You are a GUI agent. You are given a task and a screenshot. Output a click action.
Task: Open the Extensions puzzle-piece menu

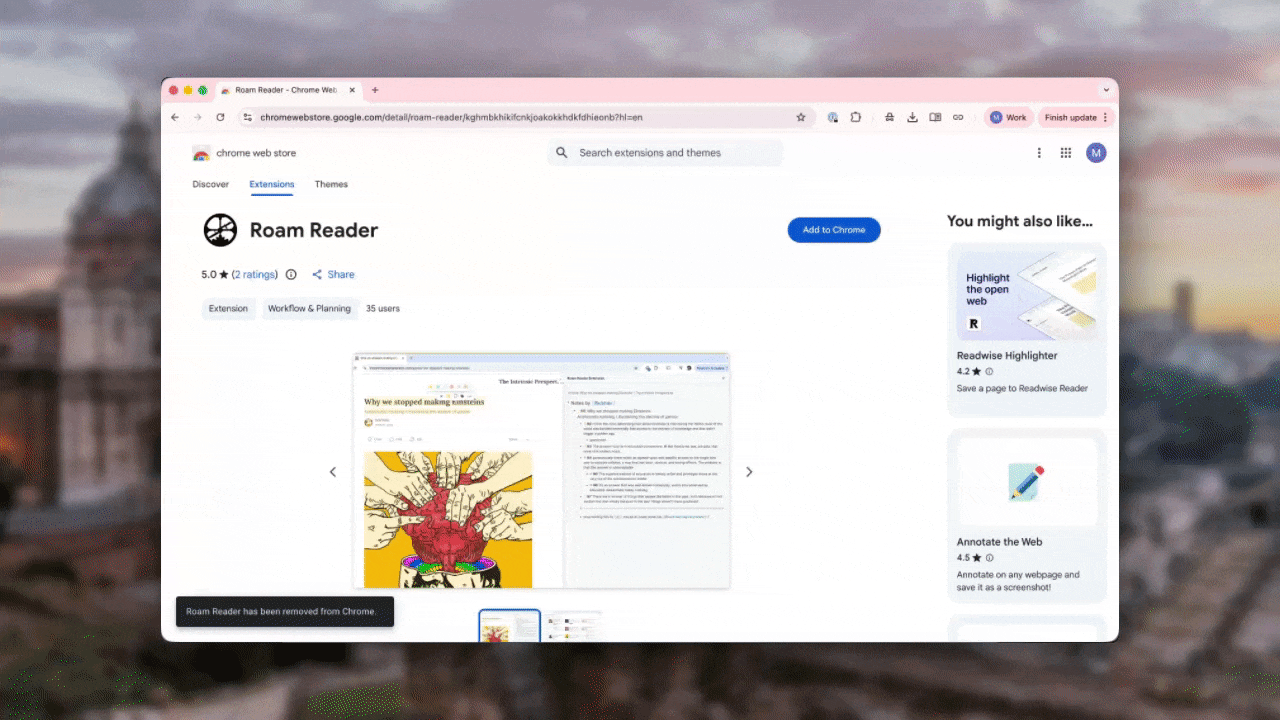(x=856, y=117)
